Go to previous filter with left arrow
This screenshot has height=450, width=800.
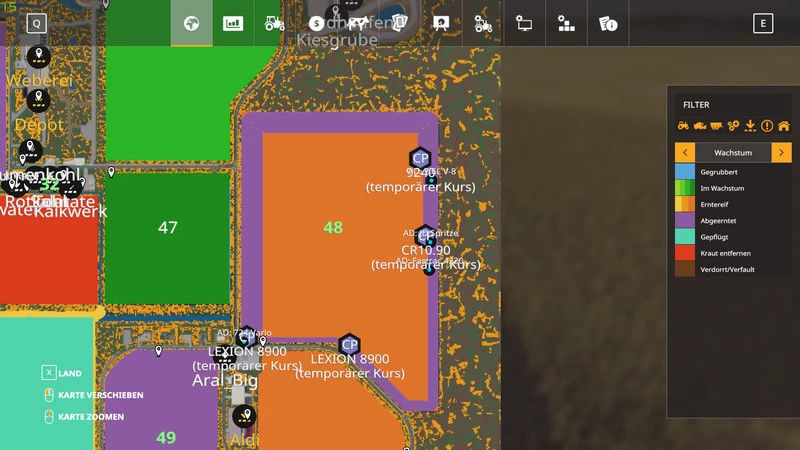coord(685,153)
